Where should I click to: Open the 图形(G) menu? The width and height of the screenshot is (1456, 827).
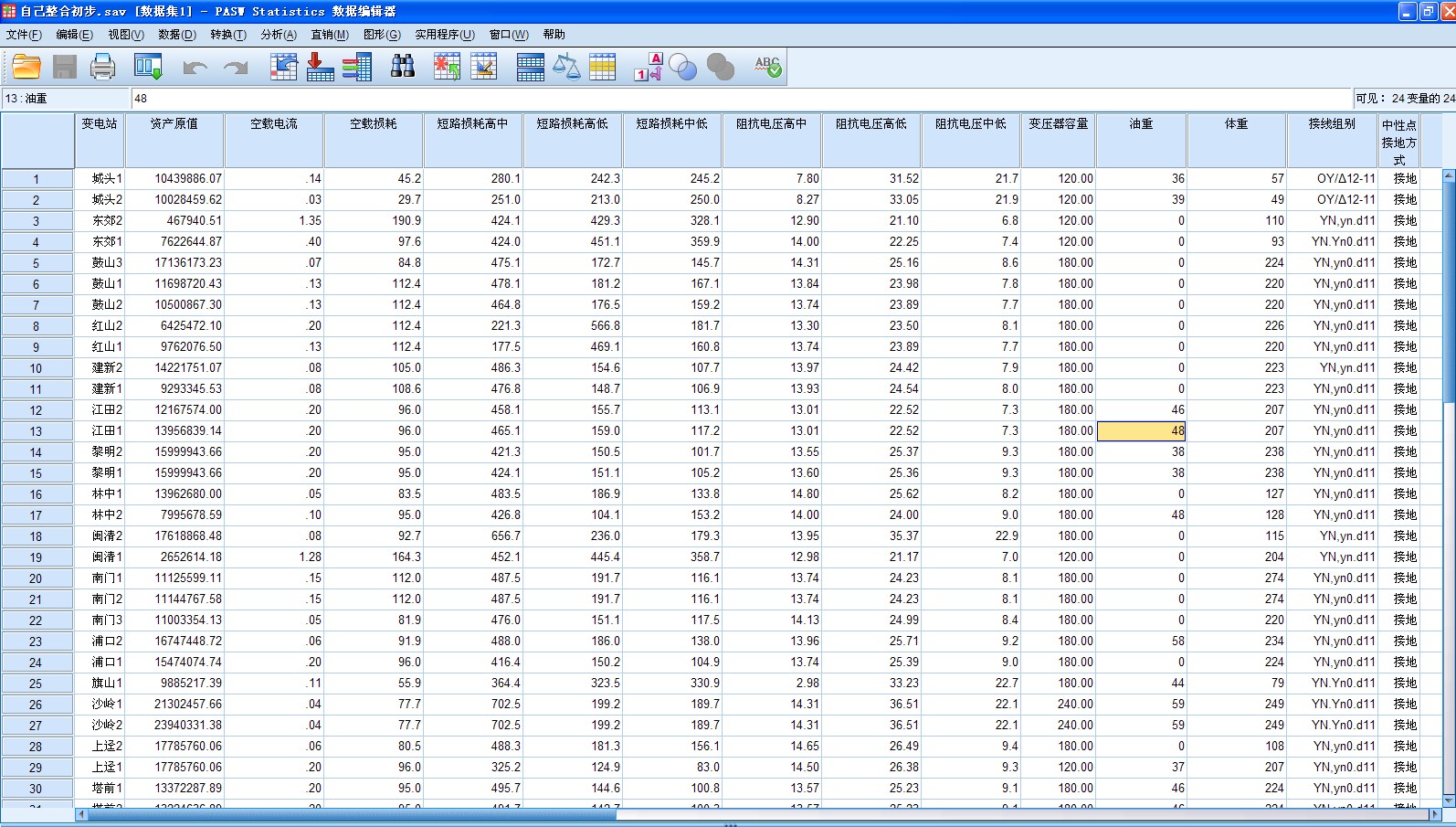(382, 35)
